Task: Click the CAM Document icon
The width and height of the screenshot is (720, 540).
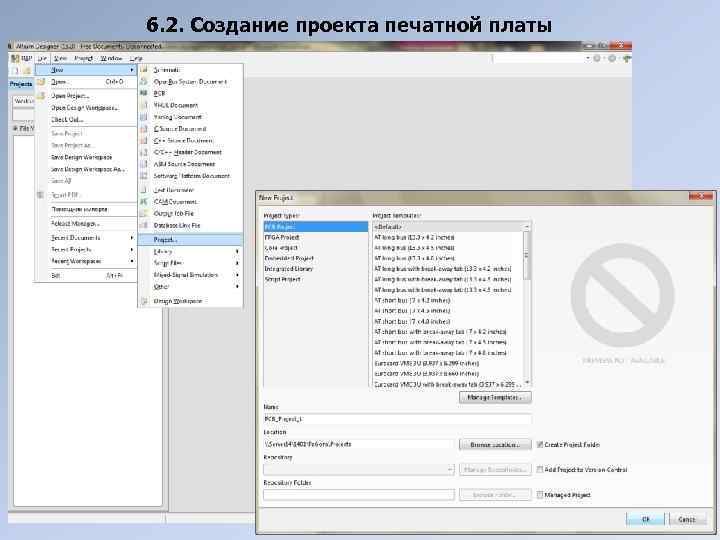Action: [144, 202]
